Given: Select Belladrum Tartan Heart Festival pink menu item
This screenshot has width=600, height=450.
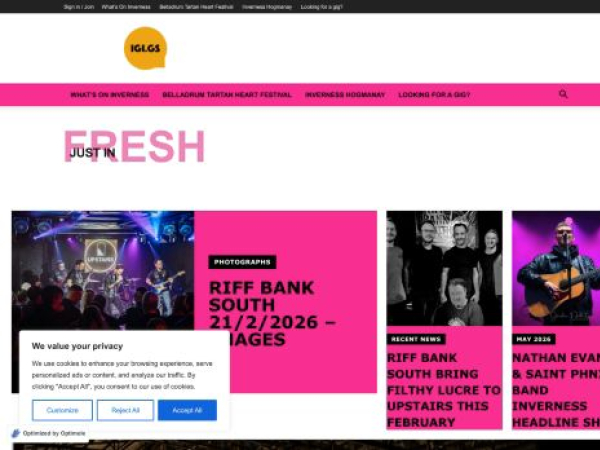Looking at the screenshot, I should 227,95.
